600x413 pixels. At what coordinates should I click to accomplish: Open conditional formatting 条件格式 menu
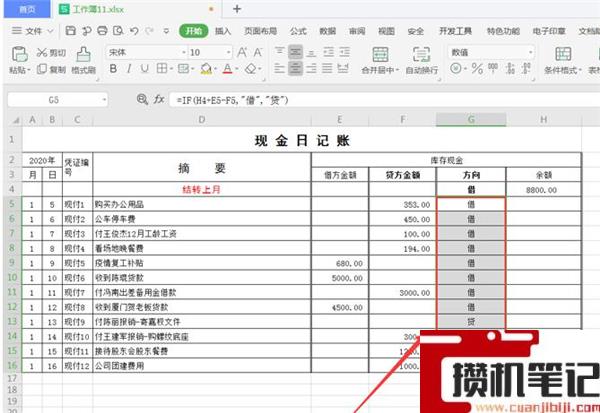tap(563, 60)
